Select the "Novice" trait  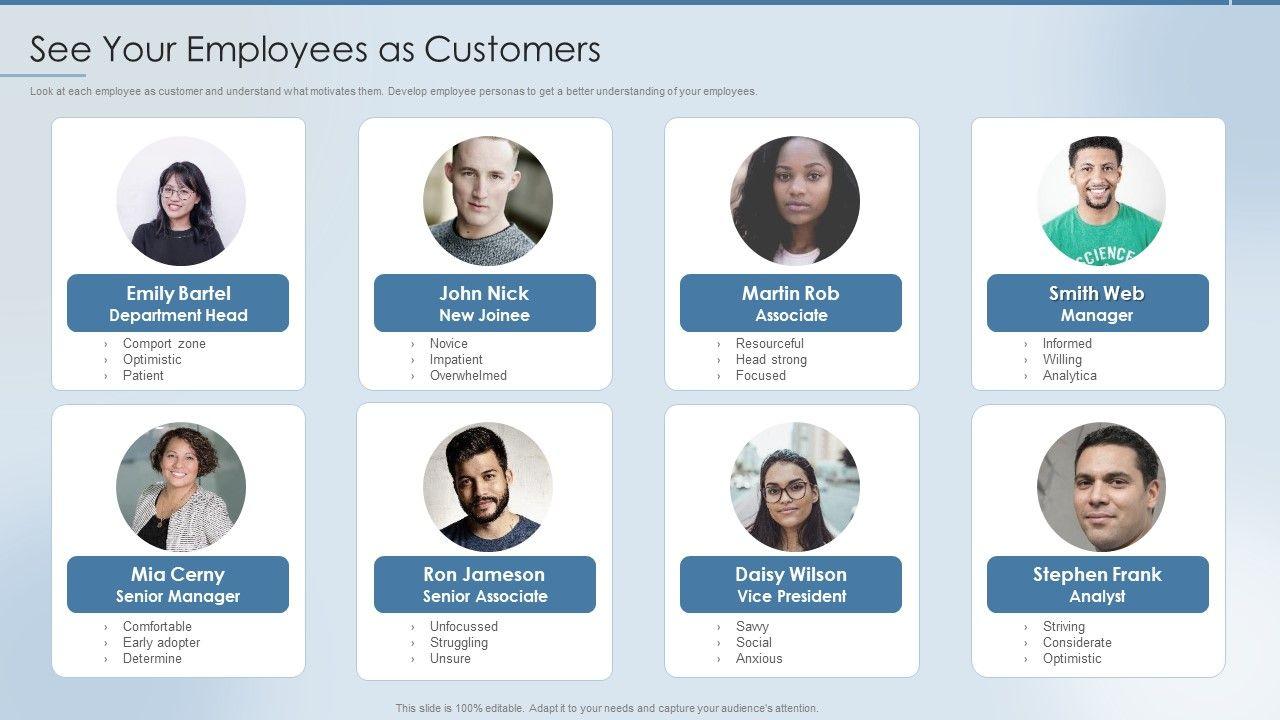pos(448,343)
